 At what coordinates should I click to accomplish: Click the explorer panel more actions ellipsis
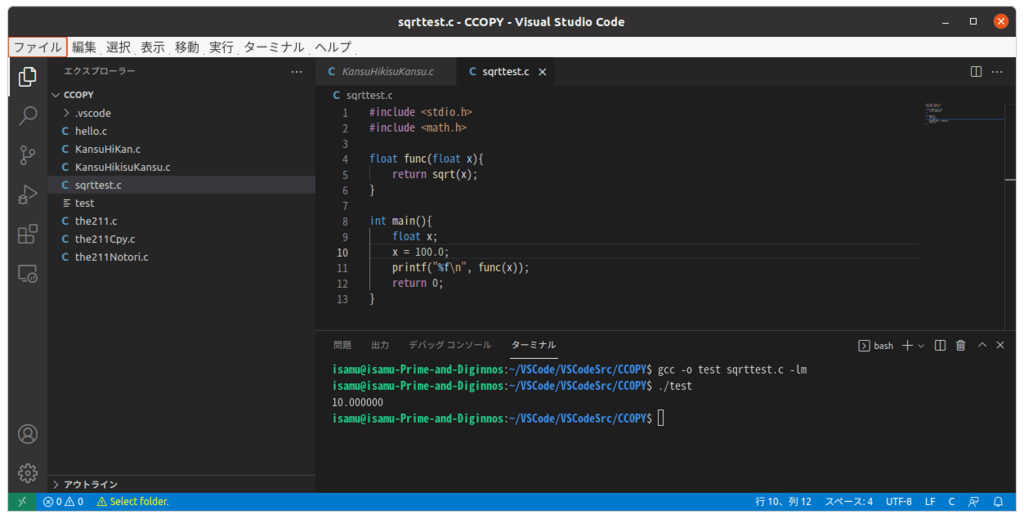(296, 72)
